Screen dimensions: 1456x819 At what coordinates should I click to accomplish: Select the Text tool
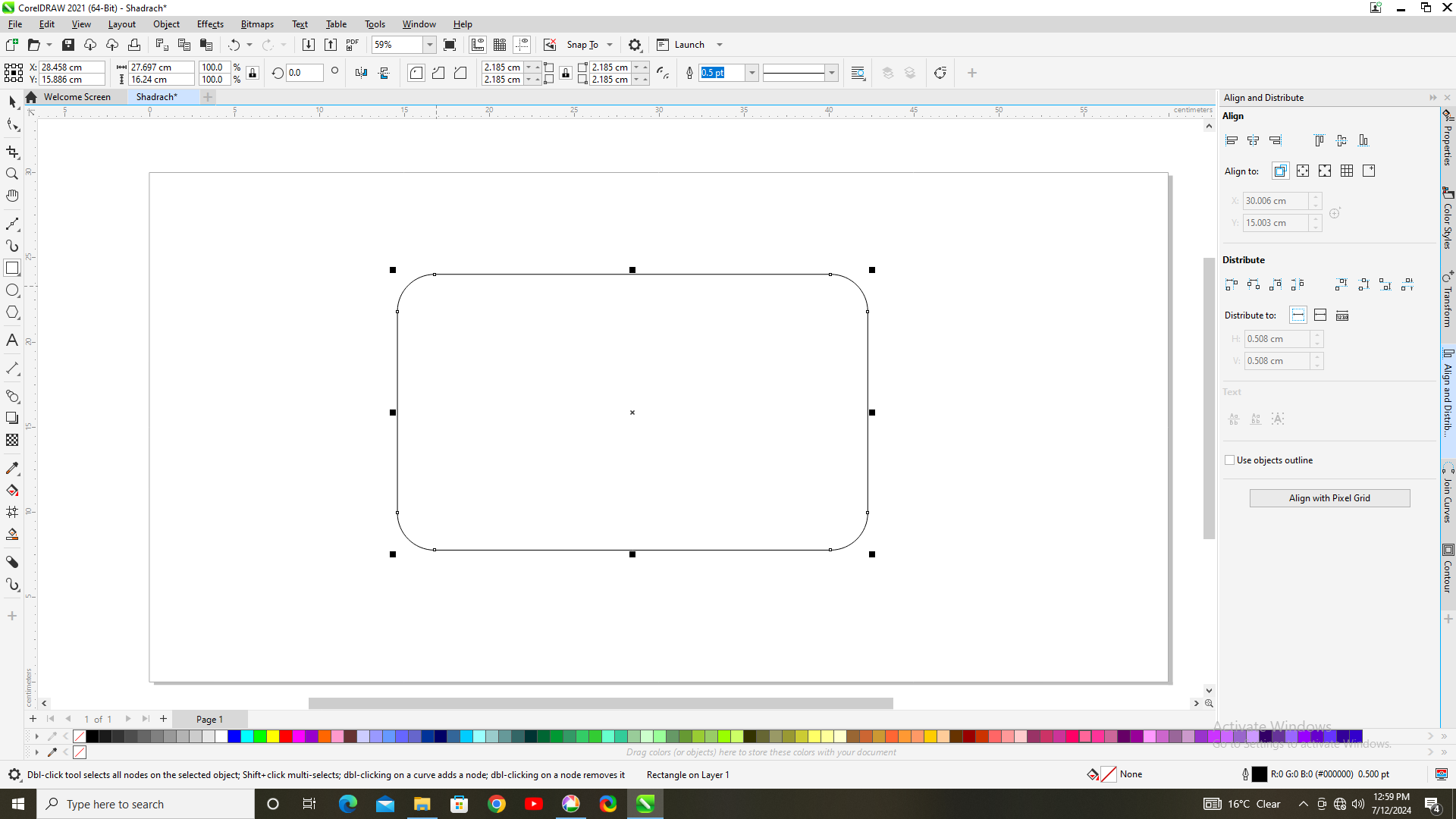(12, 340)
